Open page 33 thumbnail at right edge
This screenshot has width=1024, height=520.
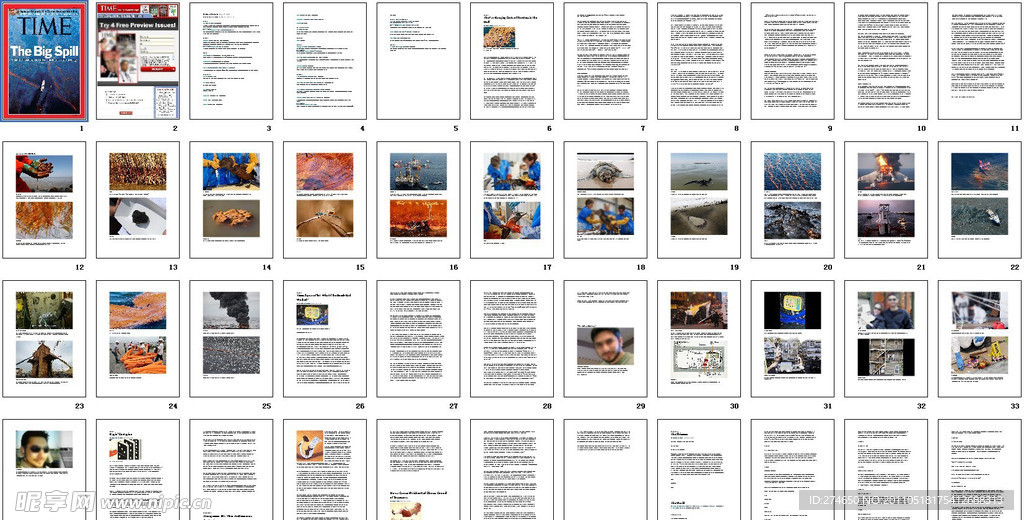980,339
